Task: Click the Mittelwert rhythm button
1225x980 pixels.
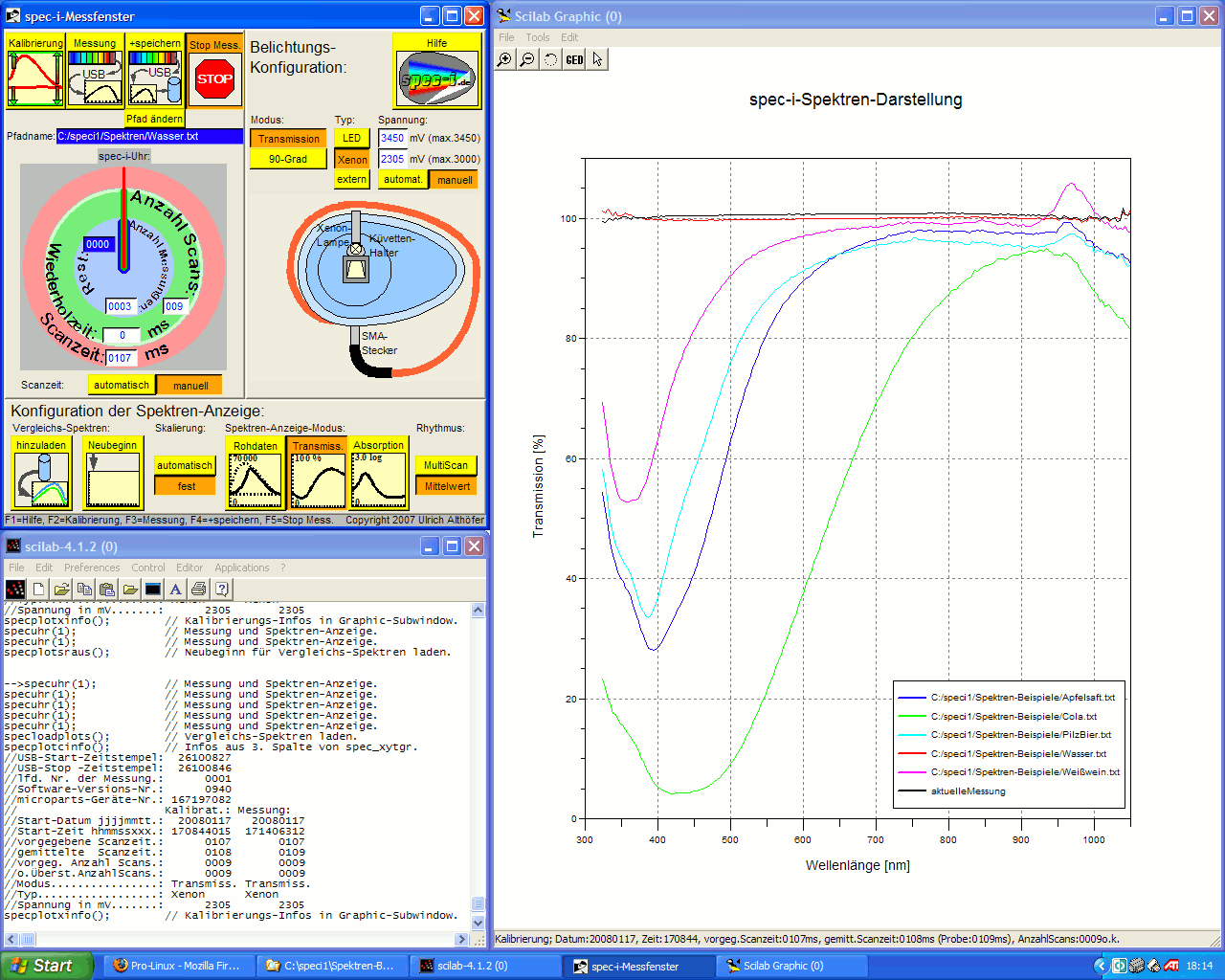Action: [447, 486]
